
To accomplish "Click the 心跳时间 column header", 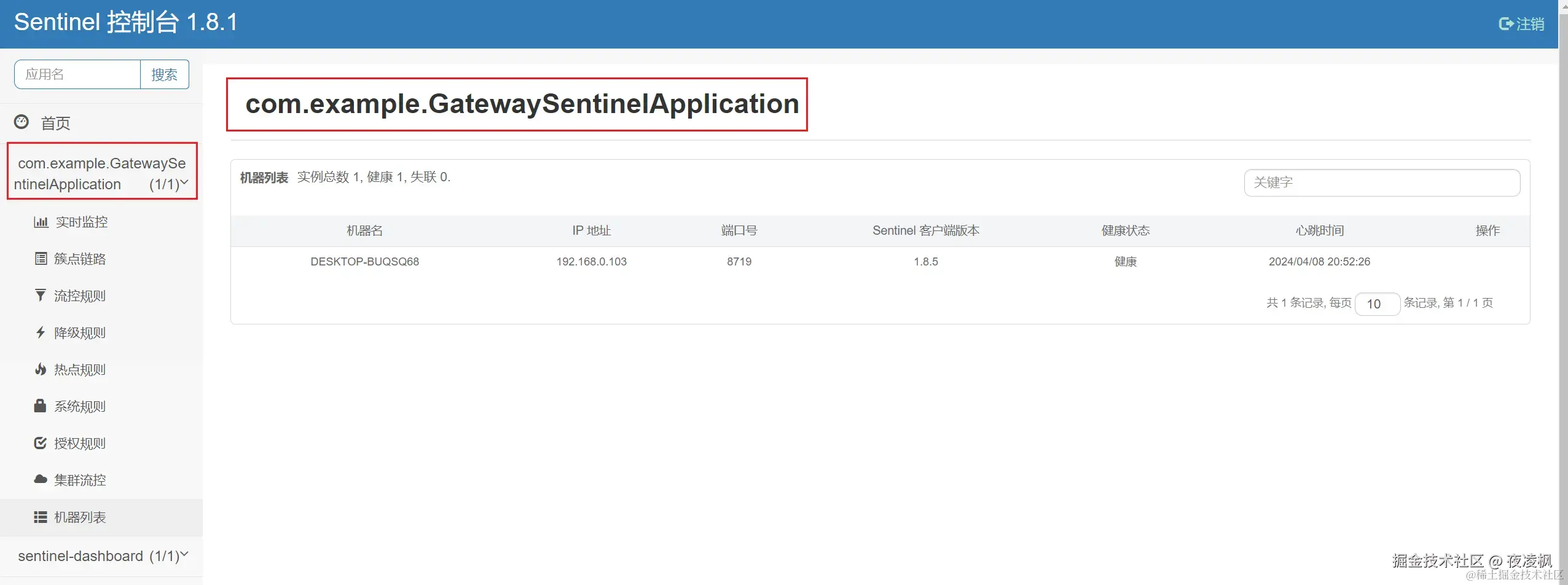I will [x=1320, y=230].
